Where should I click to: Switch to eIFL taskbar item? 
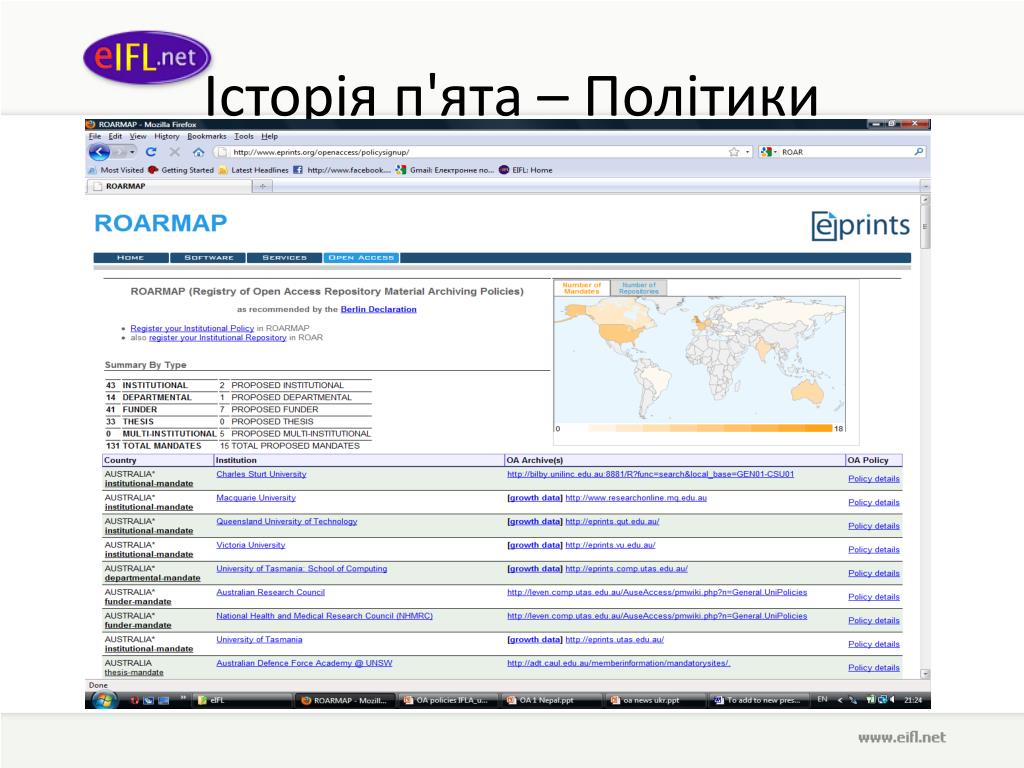click(243, 700)
